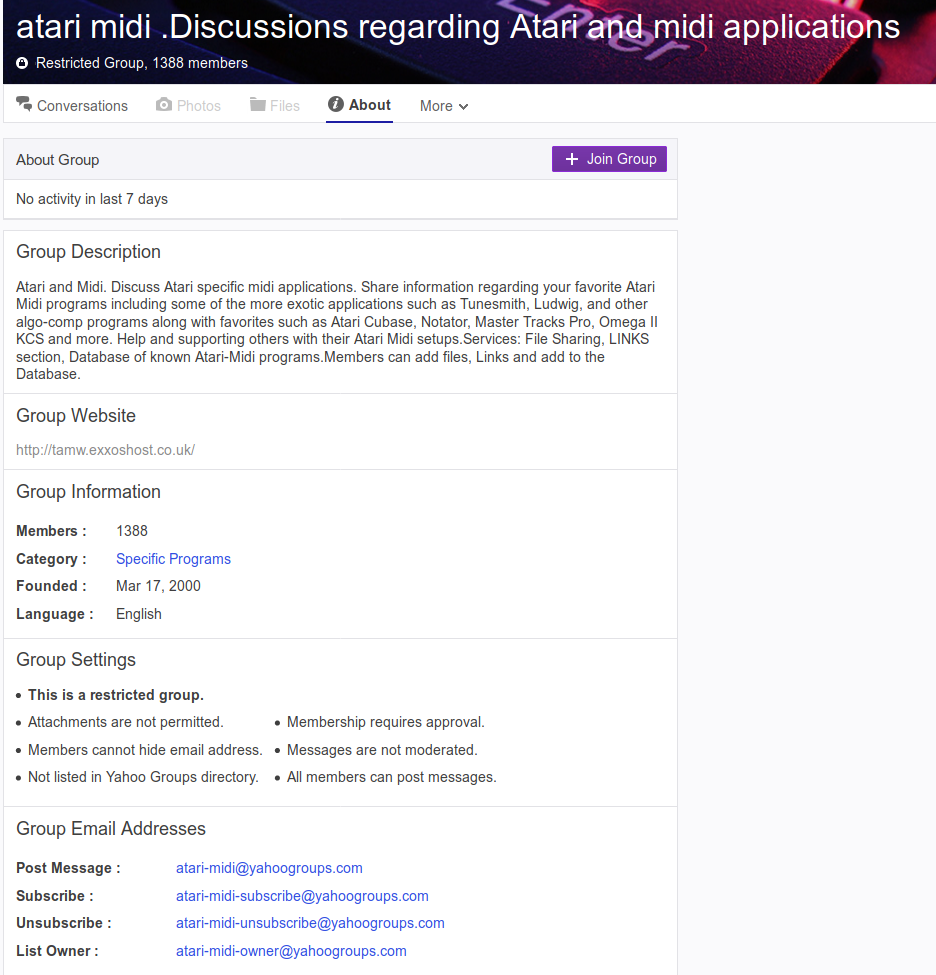Click the Members value 1388
Image resolution: width=936 pixels, height=975 pixels.
point(132,530)
